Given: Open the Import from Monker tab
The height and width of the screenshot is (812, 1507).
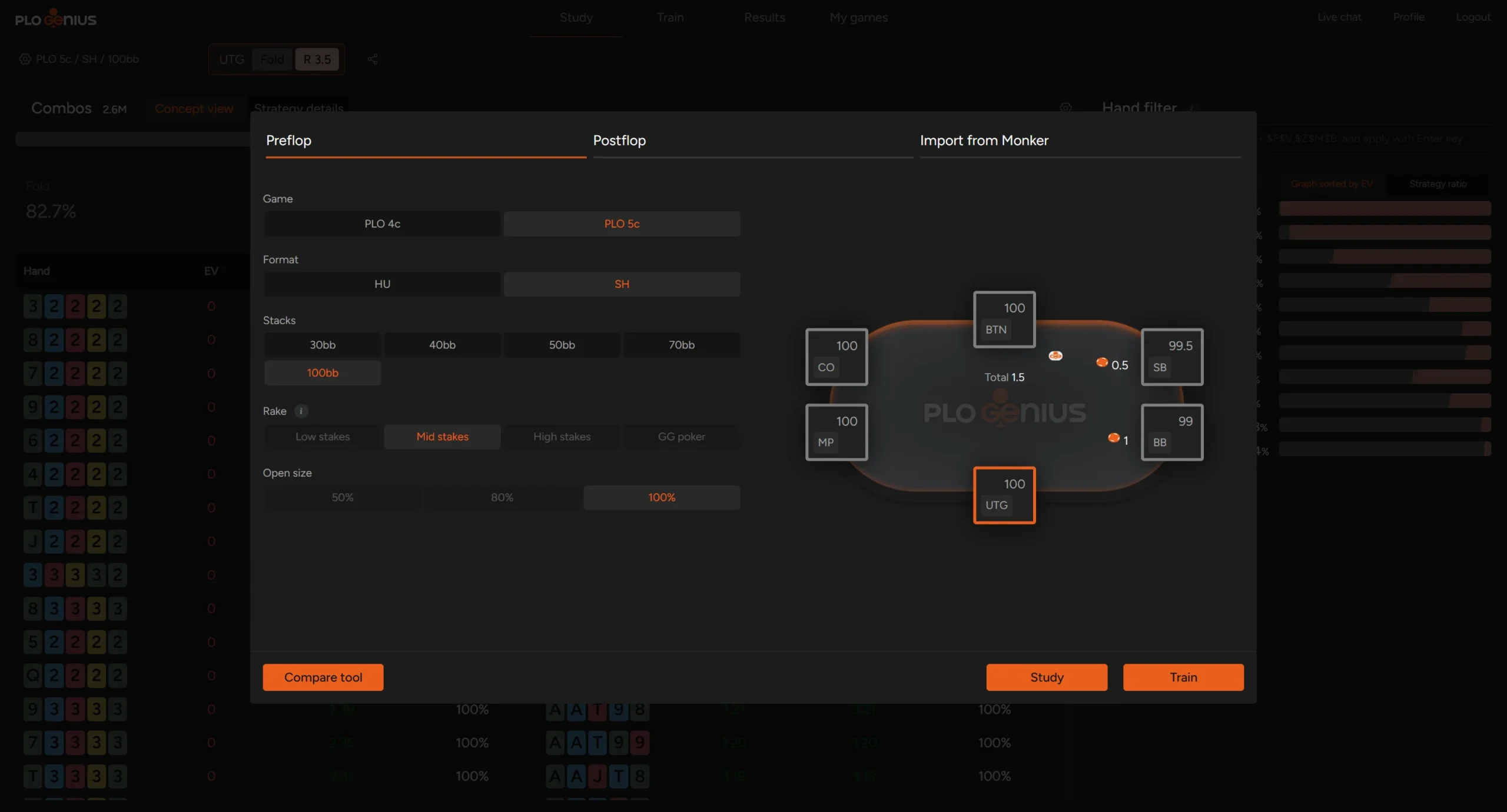Looking at the screenshot, I should 984,141.
